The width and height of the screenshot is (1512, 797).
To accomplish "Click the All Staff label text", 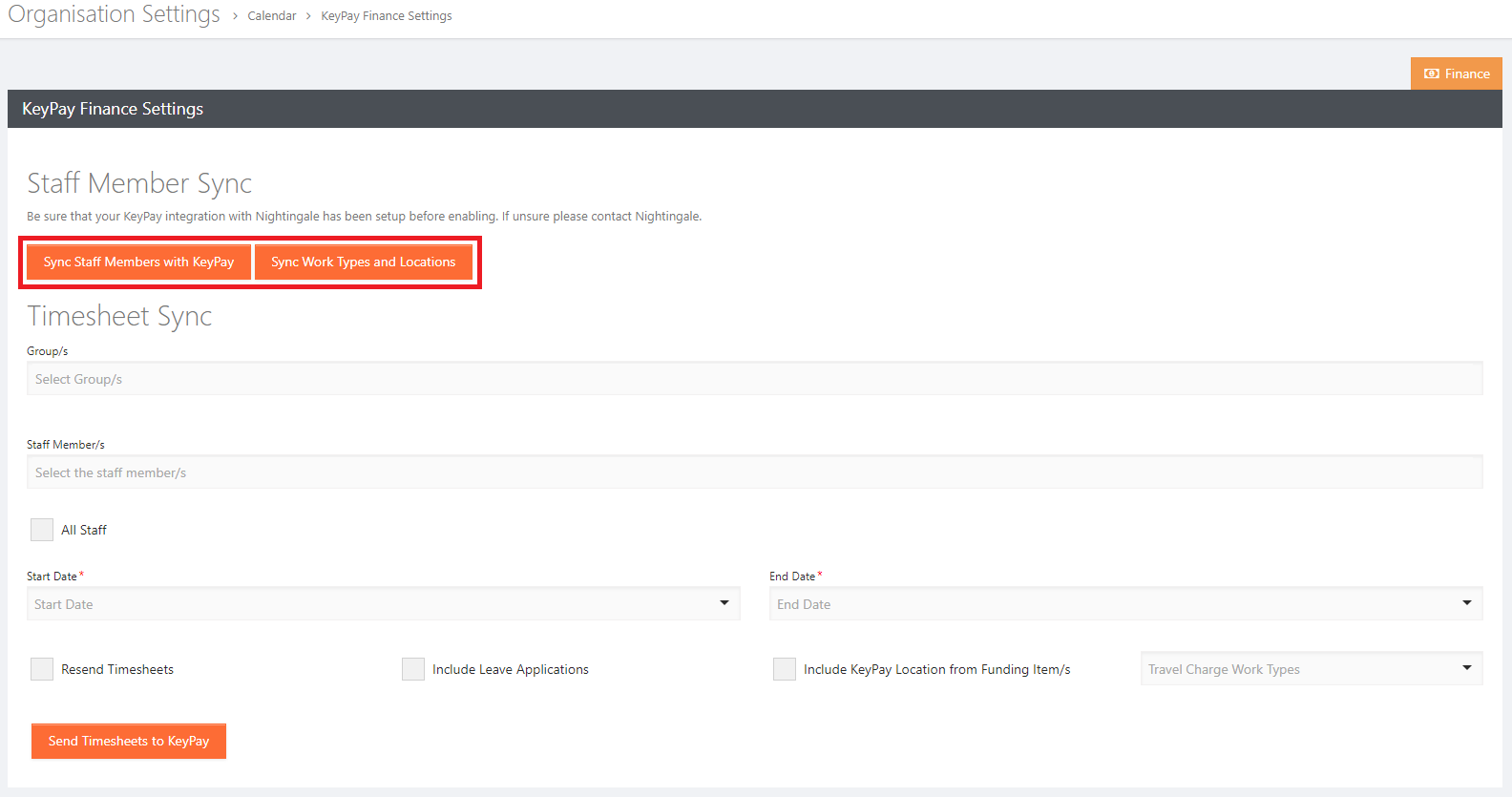I will 84,530.
